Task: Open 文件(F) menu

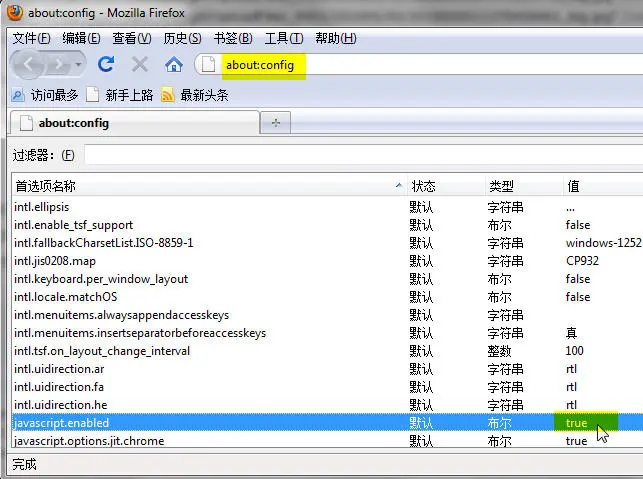Action: click(32, 38)
